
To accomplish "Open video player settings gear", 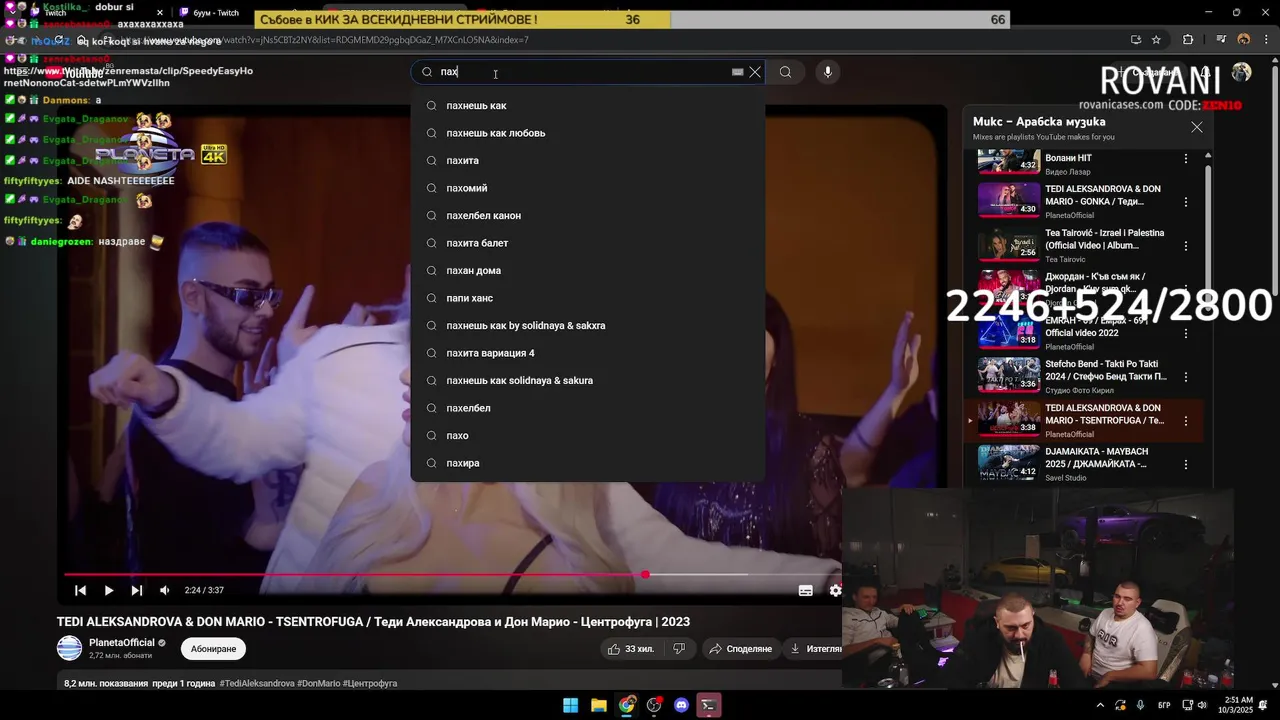I will pos(835,590).
